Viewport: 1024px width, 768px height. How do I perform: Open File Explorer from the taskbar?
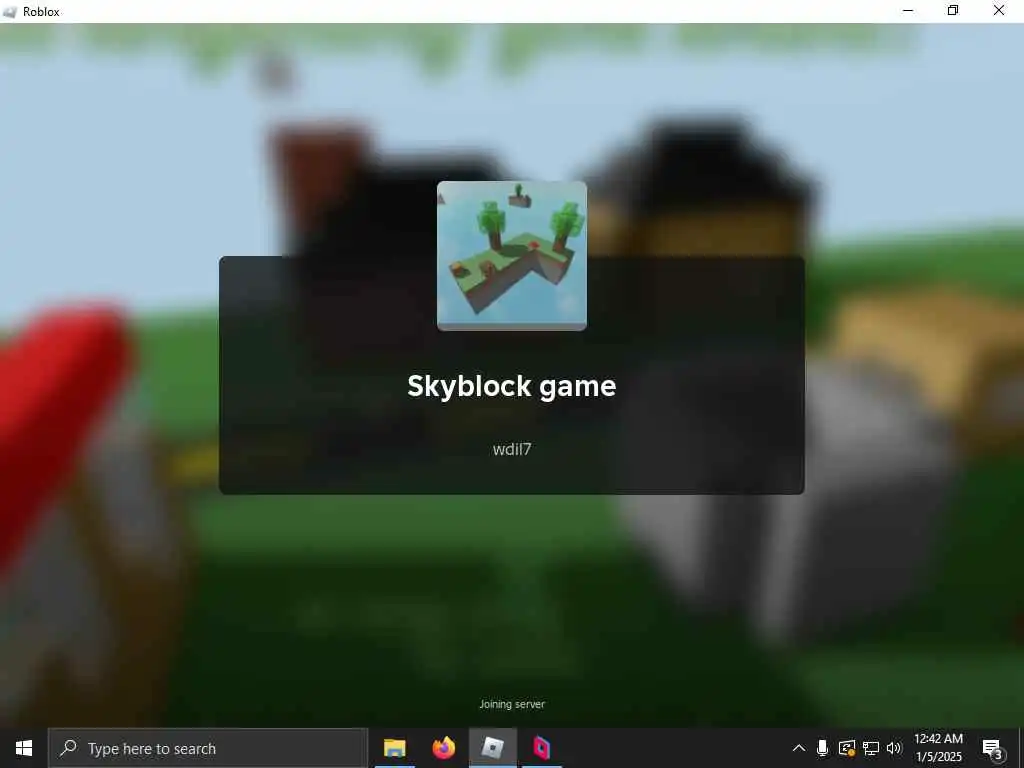[394, 748]
